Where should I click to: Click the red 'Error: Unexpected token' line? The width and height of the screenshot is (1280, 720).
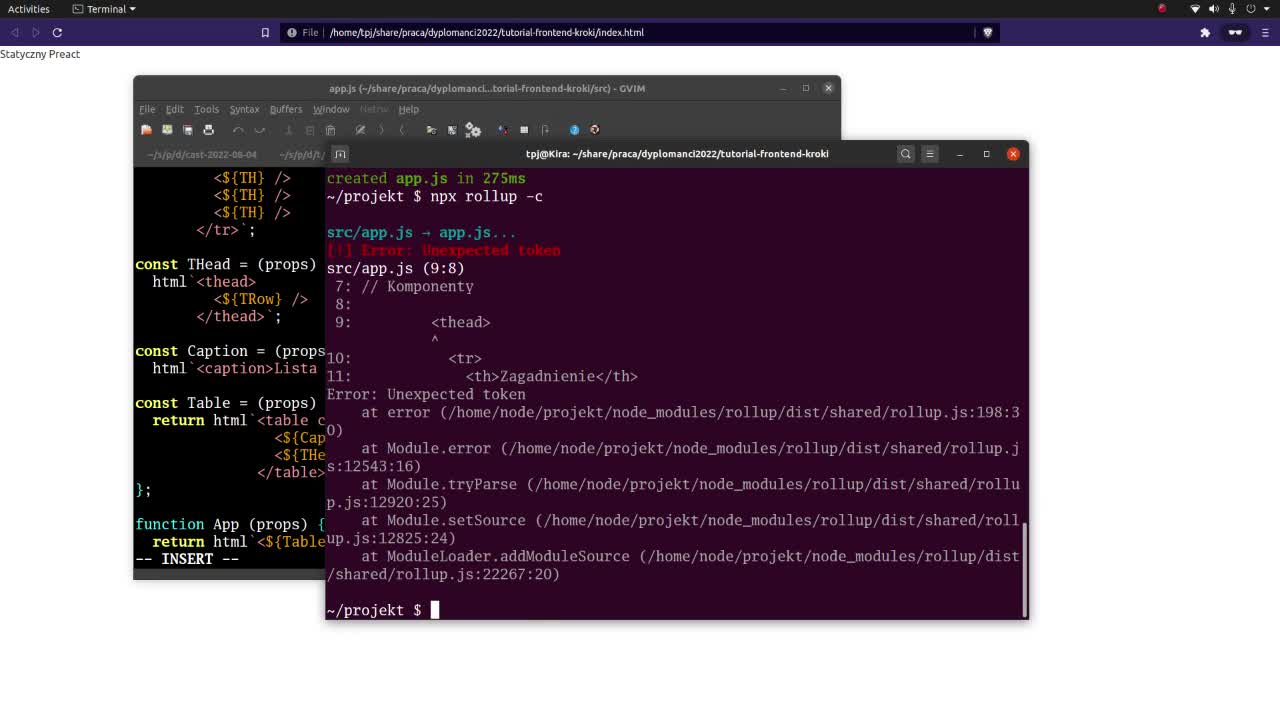point(444,250)
